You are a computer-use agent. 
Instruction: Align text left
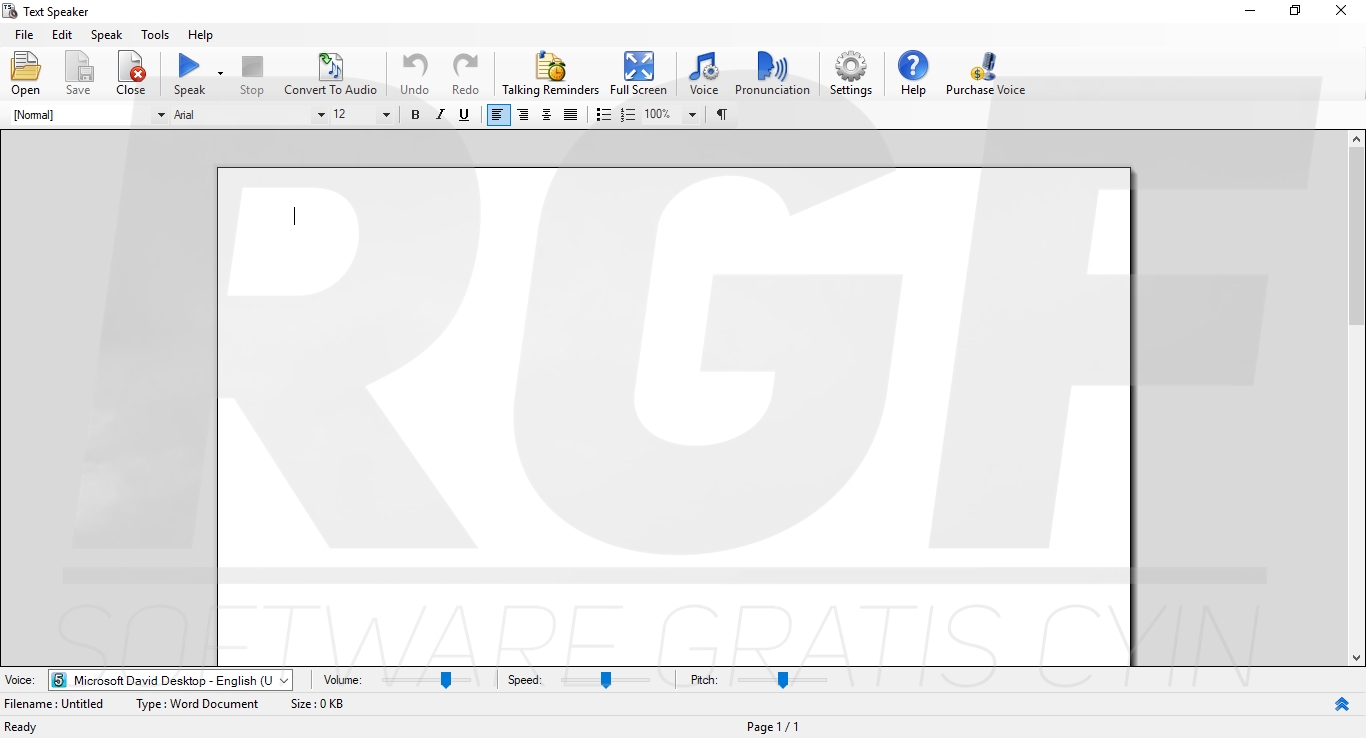click(x=498, y=115)
